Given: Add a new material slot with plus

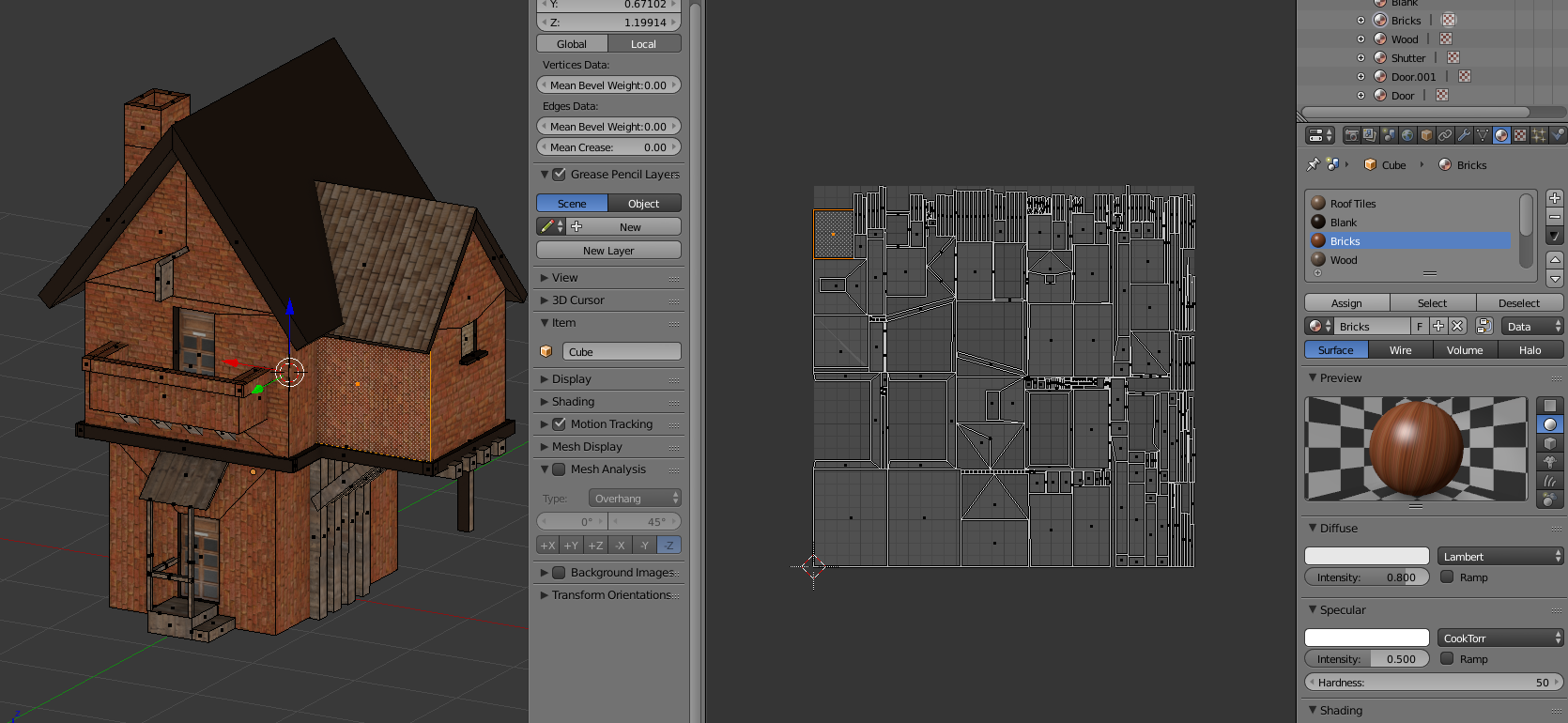Looking at the screenshot, I should tap(1555, 198).
